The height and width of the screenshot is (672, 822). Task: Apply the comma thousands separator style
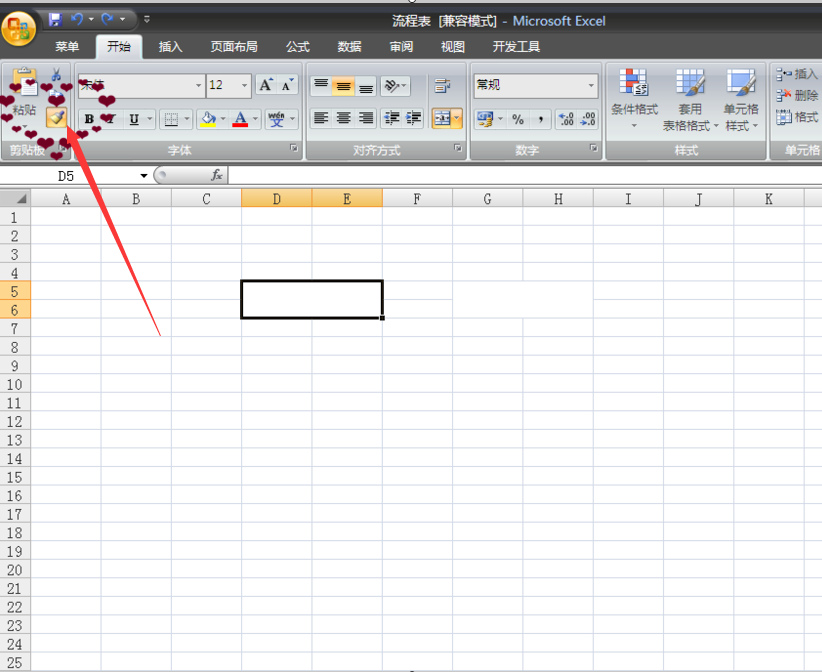(540, 120)
